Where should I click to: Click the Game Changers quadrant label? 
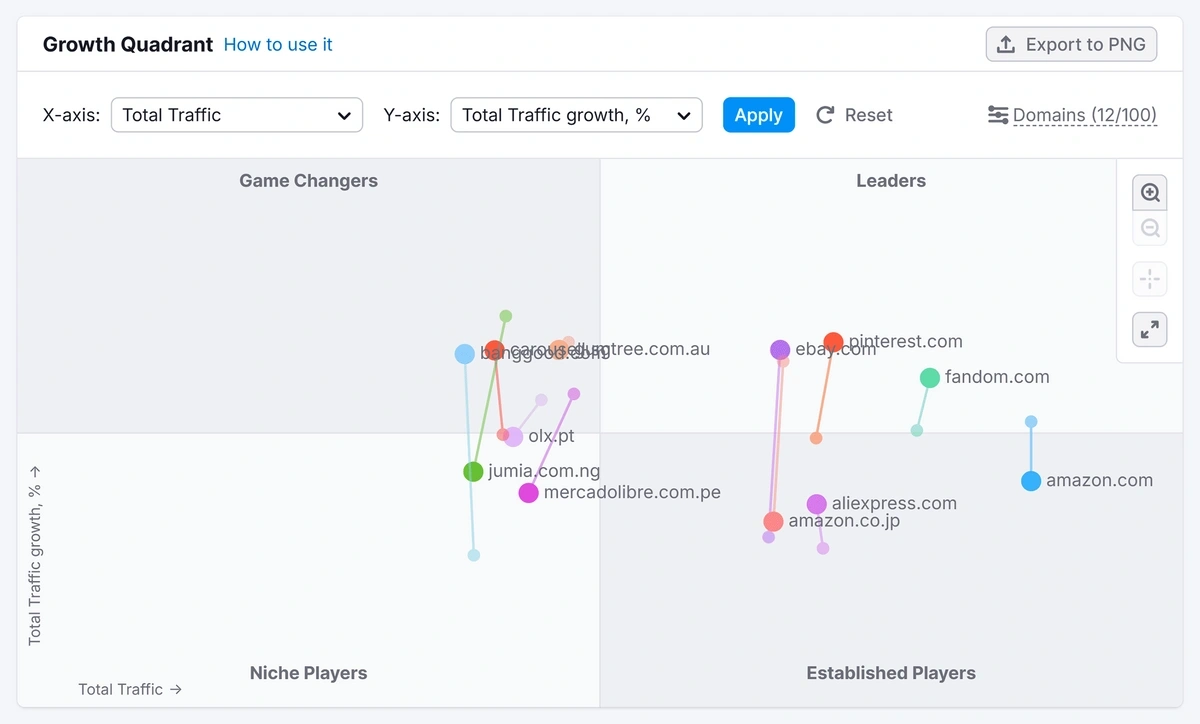pos(308,181)
